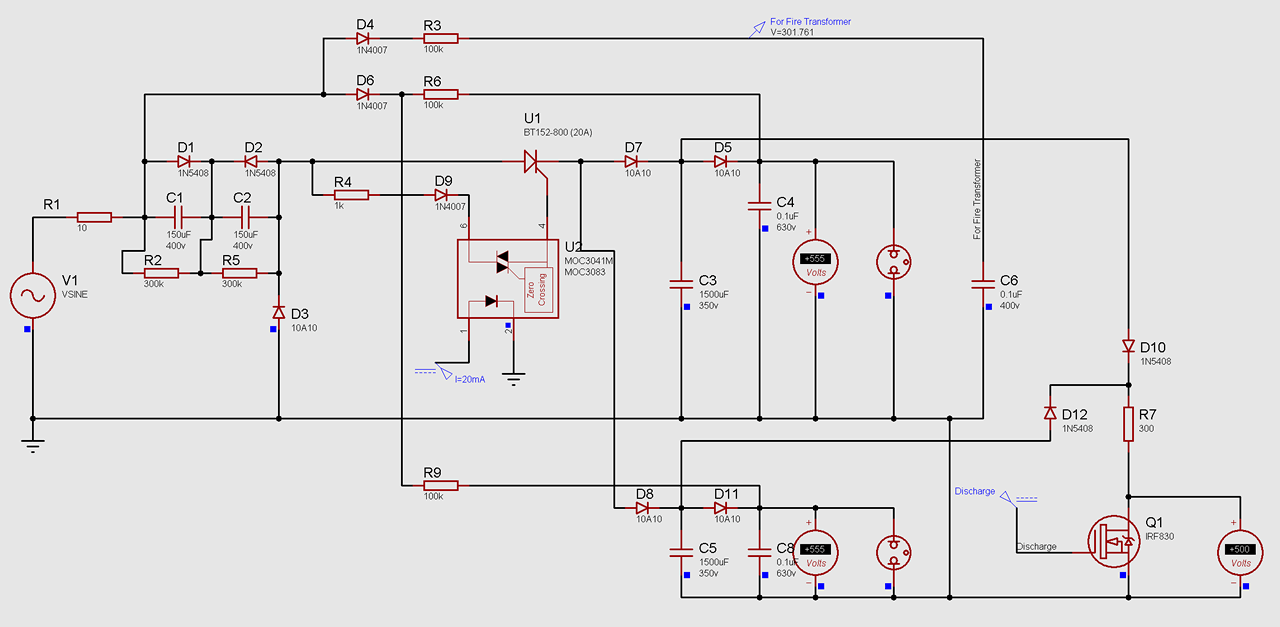Click the 1N5408 label beside D12
This screenshot has height=627, width=1280.
1078,429
